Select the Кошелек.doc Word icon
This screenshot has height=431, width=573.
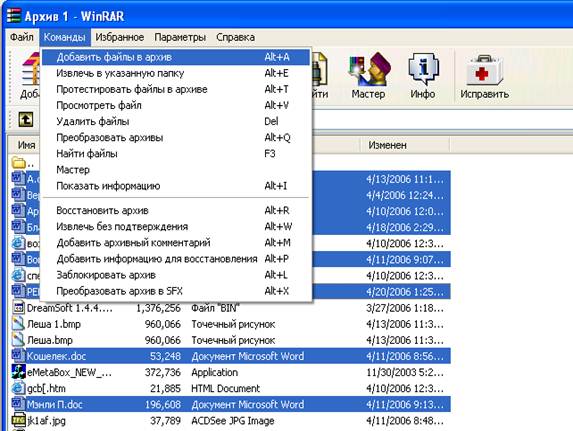18,355
